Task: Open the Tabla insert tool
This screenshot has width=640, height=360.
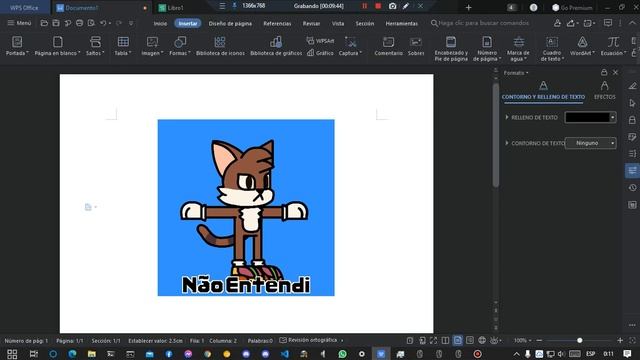Action: (123, 46)
